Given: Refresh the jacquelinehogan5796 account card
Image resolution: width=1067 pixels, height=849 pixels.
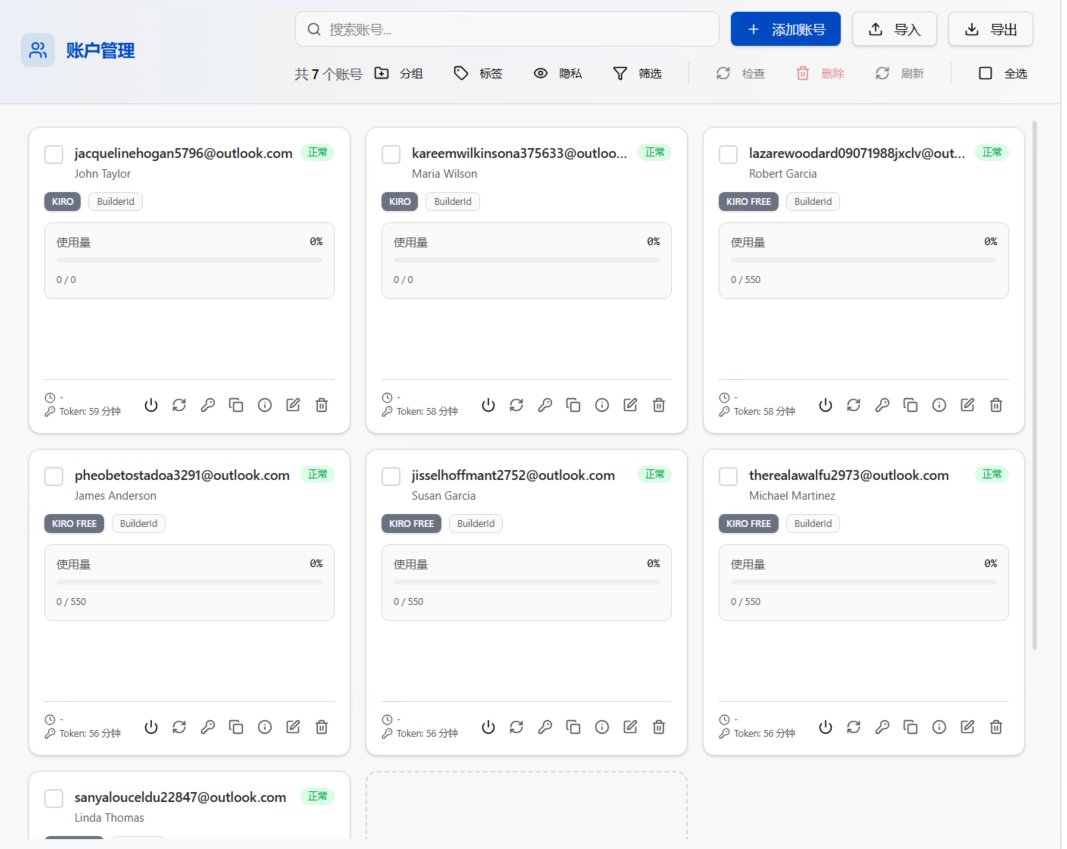Looking at the screenshot, I should click(179, 405).
